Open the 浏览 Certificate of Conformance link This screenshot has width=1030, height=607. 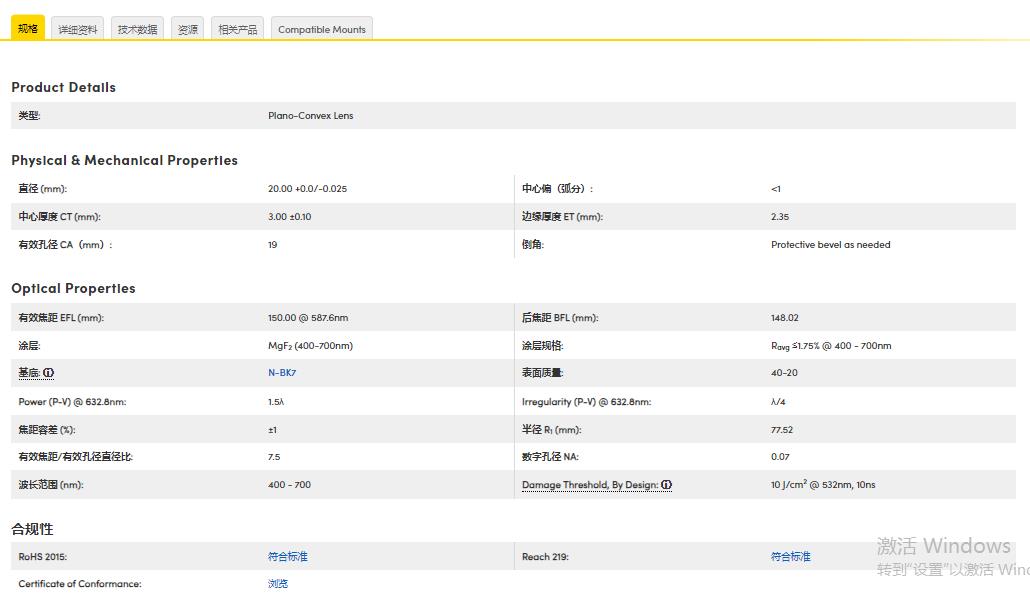pos(278,583)
